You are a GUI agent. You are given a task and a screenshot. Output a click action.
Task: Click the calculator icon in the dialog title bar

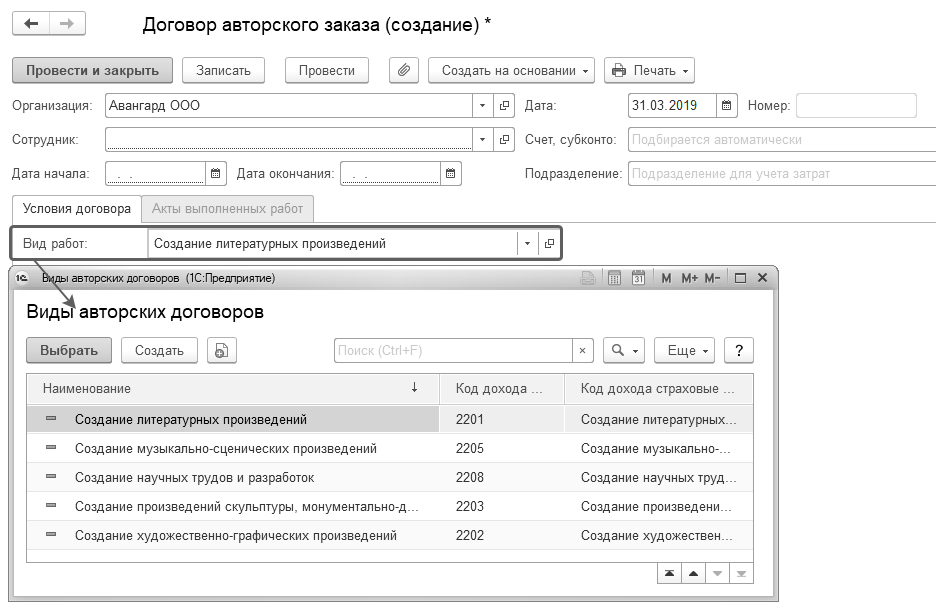coord(614,278)
